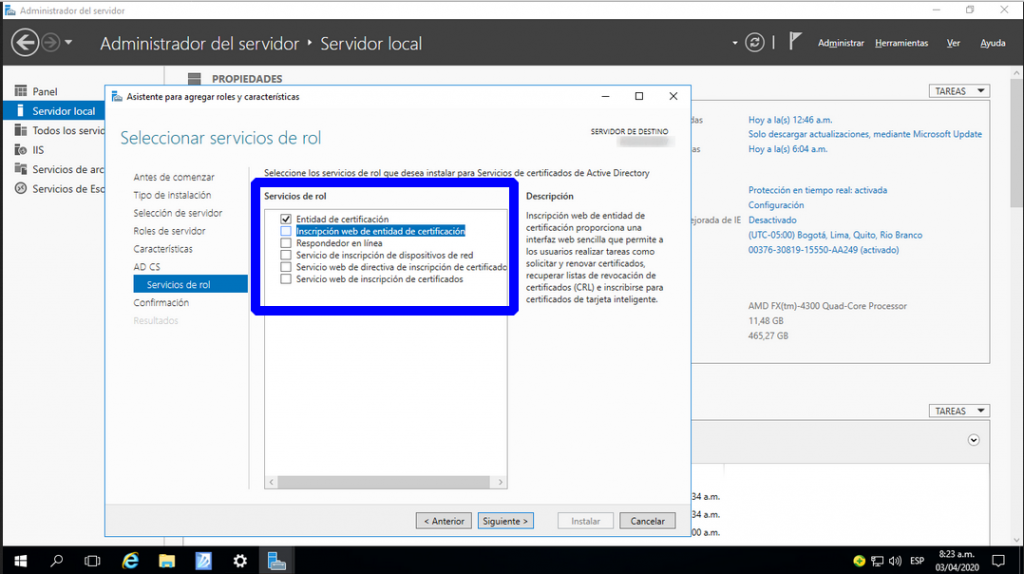Go to Selección de servidor wizard step
This screenshot has height=574, width=1024.
coord(178,213)
